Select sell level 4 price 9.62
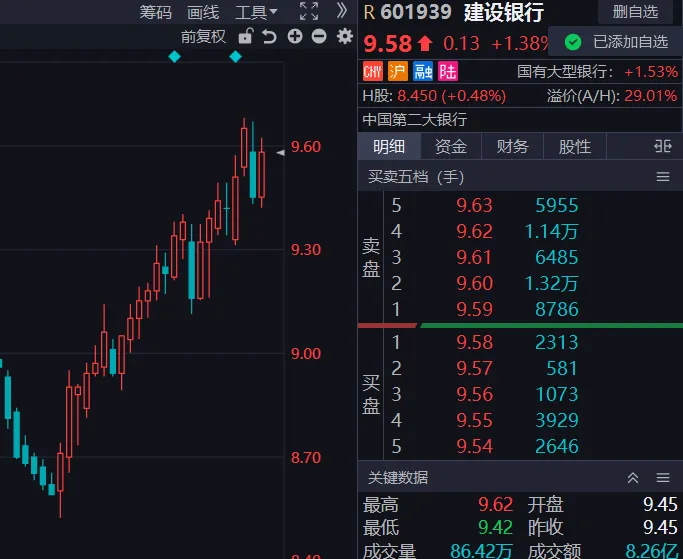Image resolution: width=683 pixels, height=559 pixels. (474, 231)
